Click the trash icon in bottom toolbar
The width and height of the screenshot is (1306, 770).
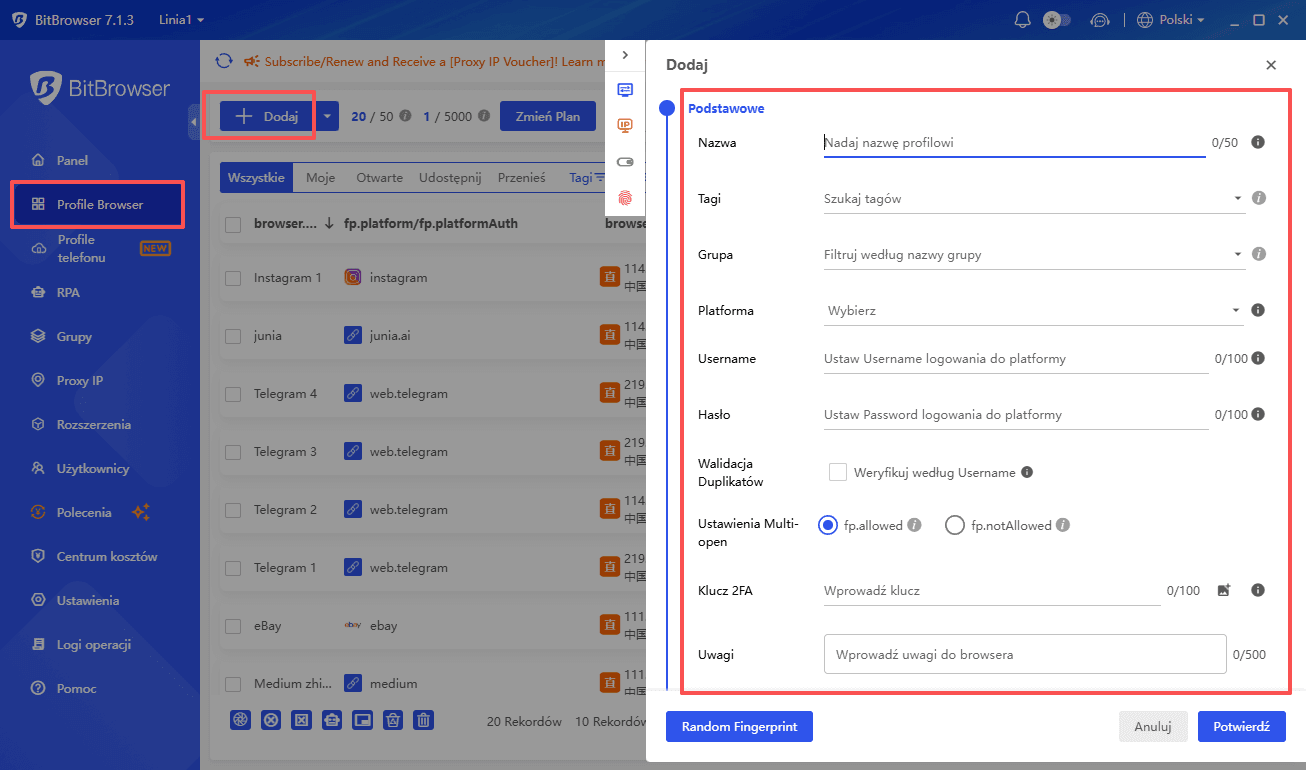[424, 720]
